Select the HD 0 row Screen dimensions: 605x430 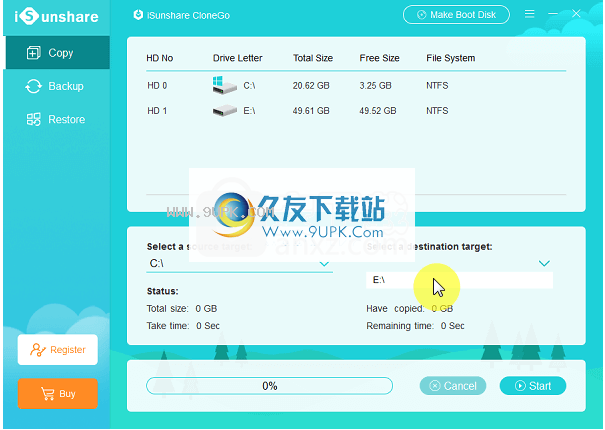[x=356, y=85]
